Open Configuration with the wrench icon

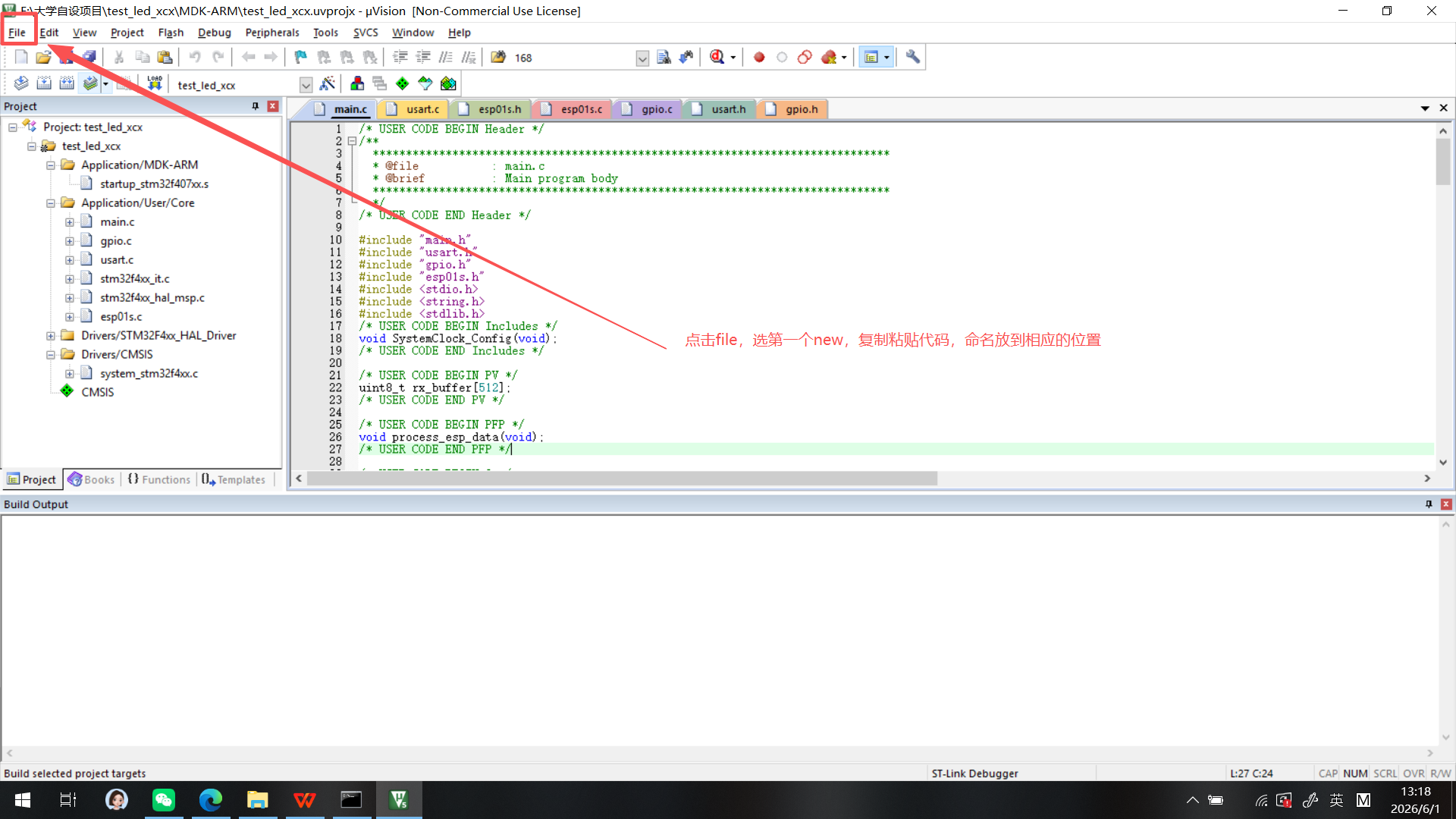tap(912, 57)
